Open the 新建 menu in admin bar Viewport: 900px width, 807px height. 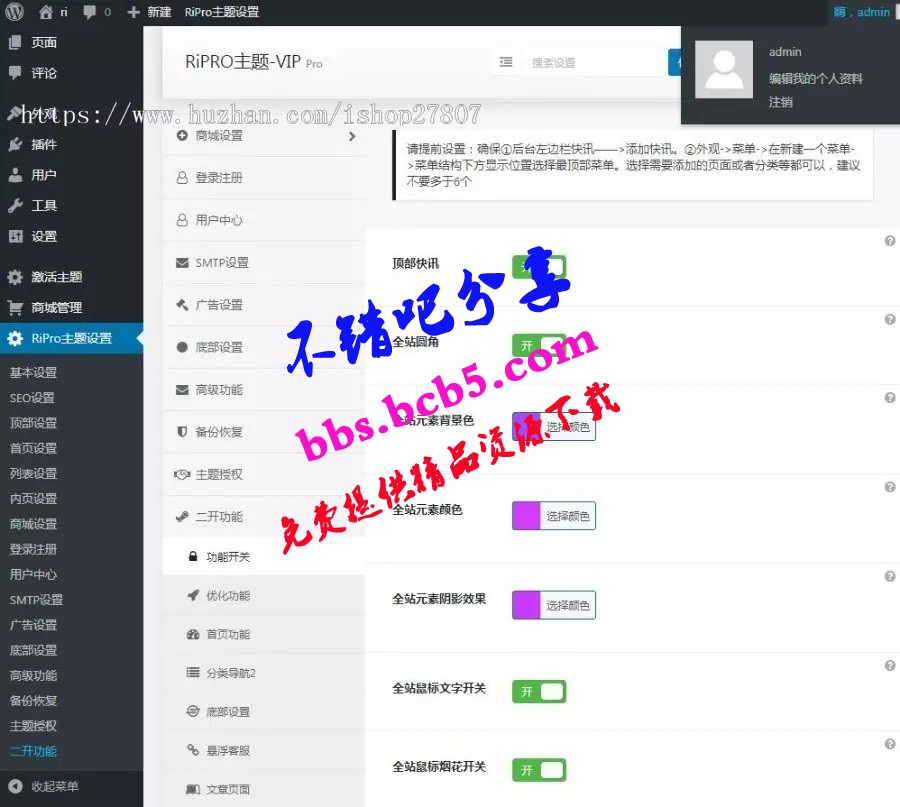[149, 11]
